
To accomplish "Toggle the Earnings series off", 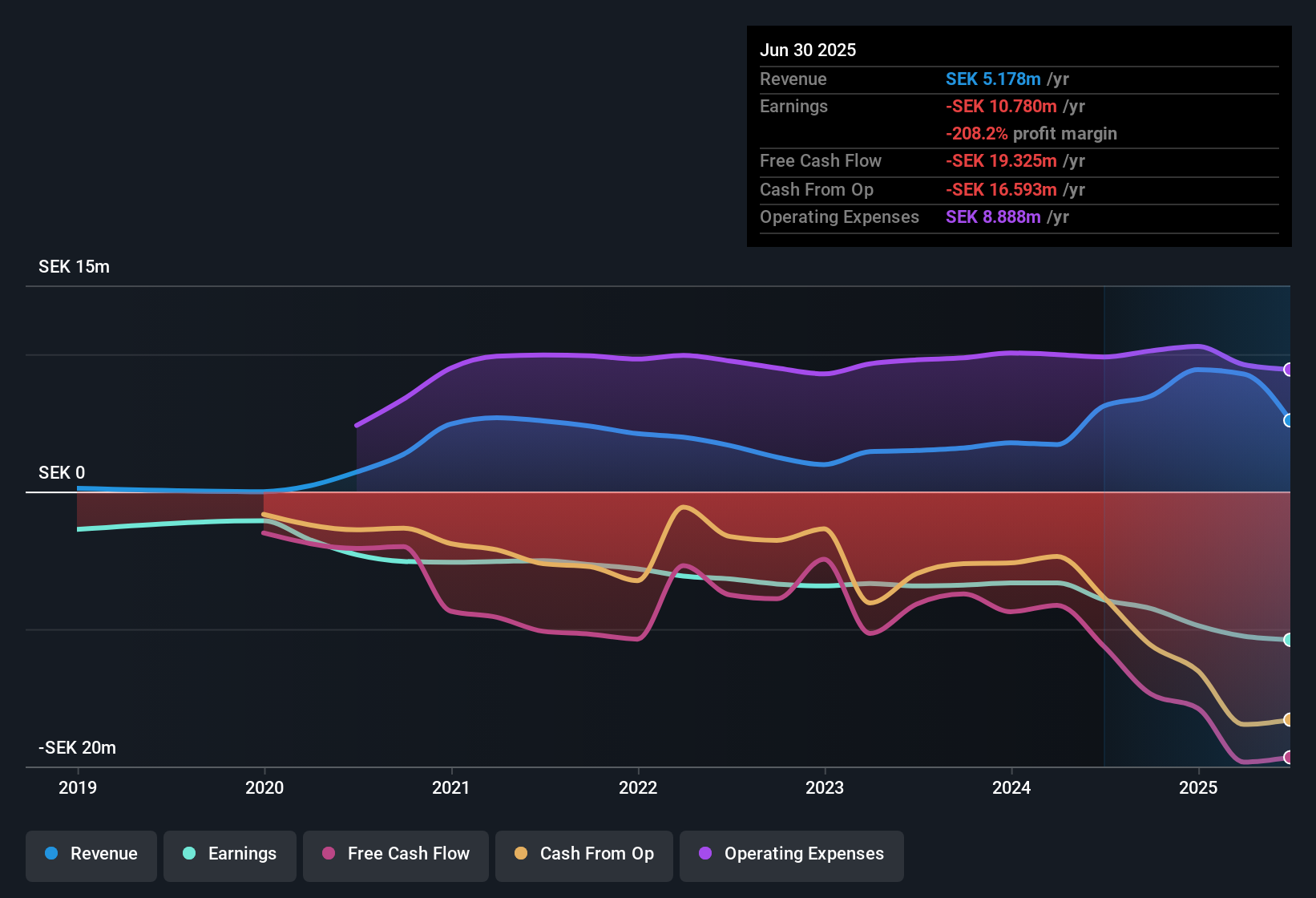I will click(230, 854).
